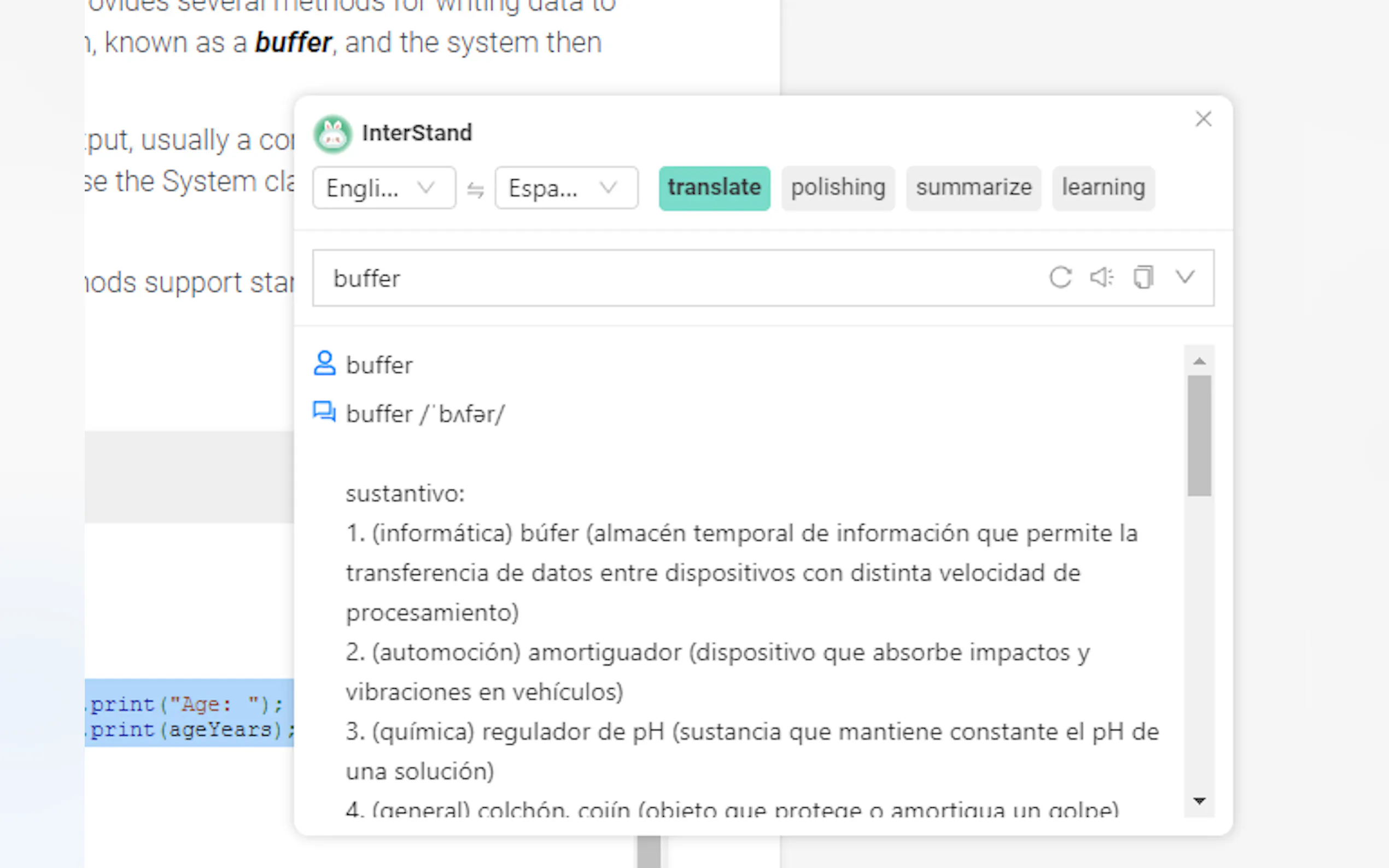The image size is (1389, 868).
Task: Switch to the learning mode
Action: point(1103,187)
